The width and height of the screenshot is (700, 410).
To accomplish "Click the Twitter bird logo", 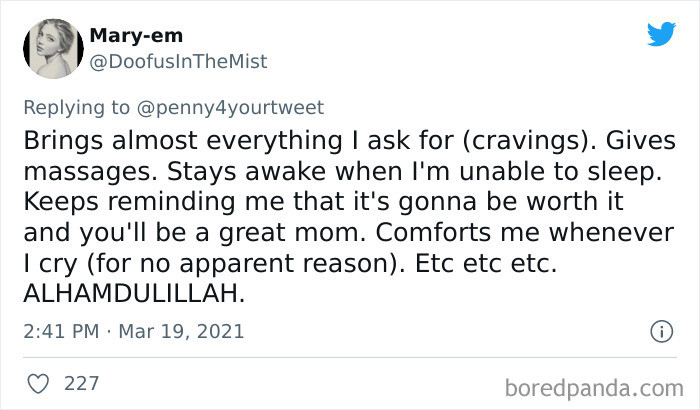I will [662, 33].
